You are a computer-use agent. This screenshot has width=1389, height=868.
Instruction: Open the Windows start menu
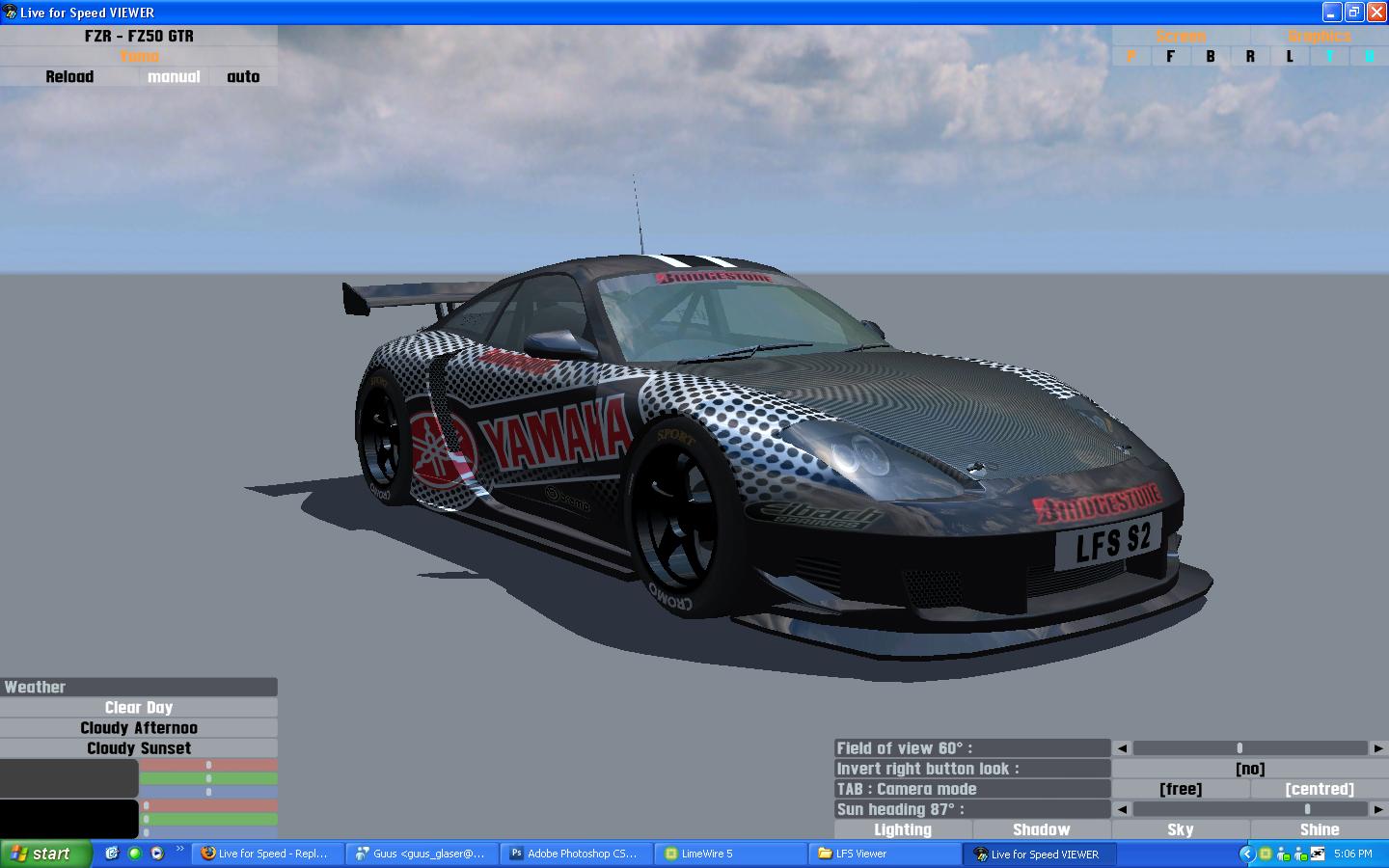click(x=46, y=854)
